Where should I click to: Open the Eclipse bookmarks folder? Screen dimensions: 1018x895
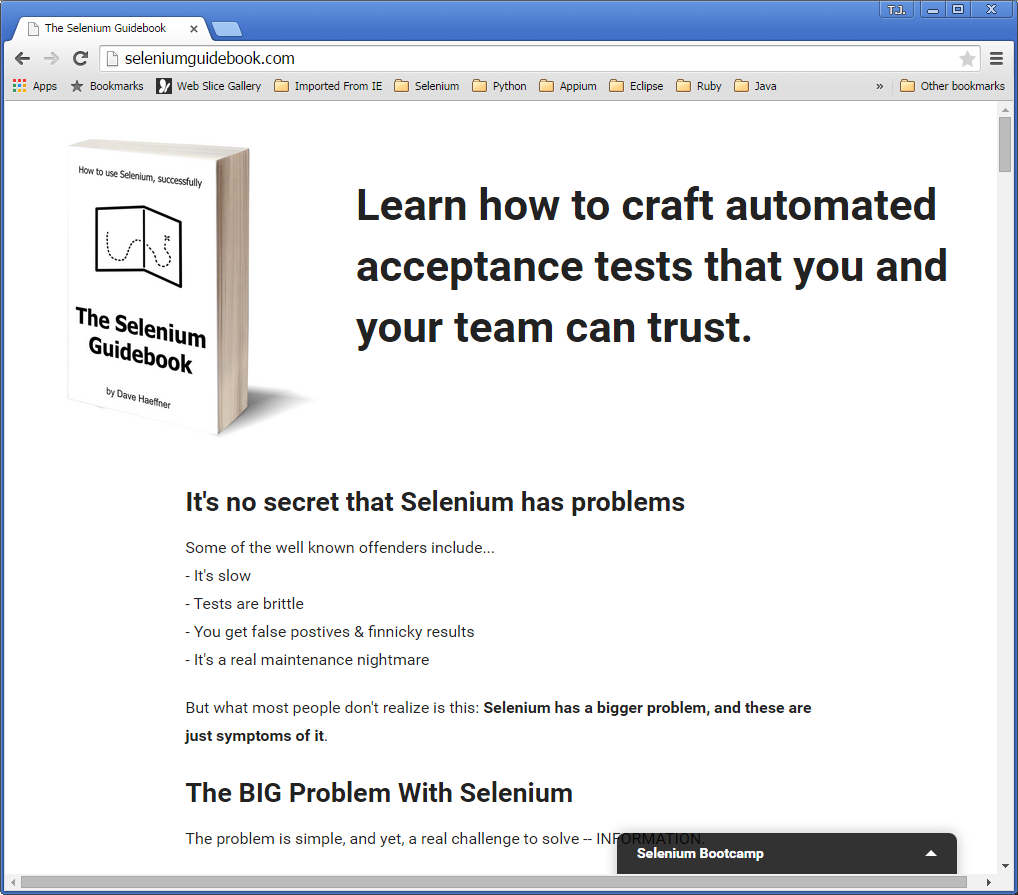click(x=636, y=86)
